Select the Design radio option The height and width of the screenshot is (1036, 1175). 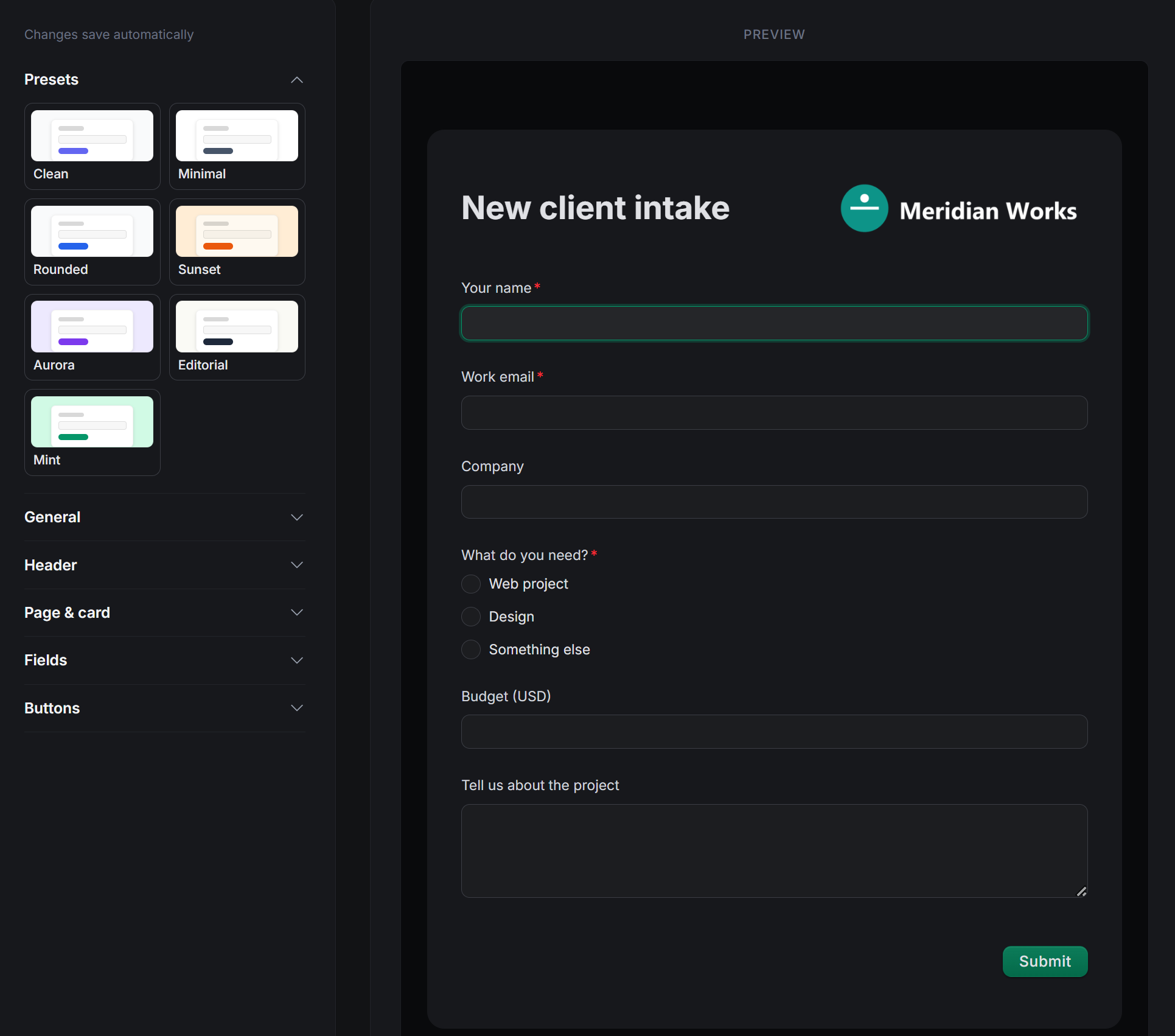471,617
